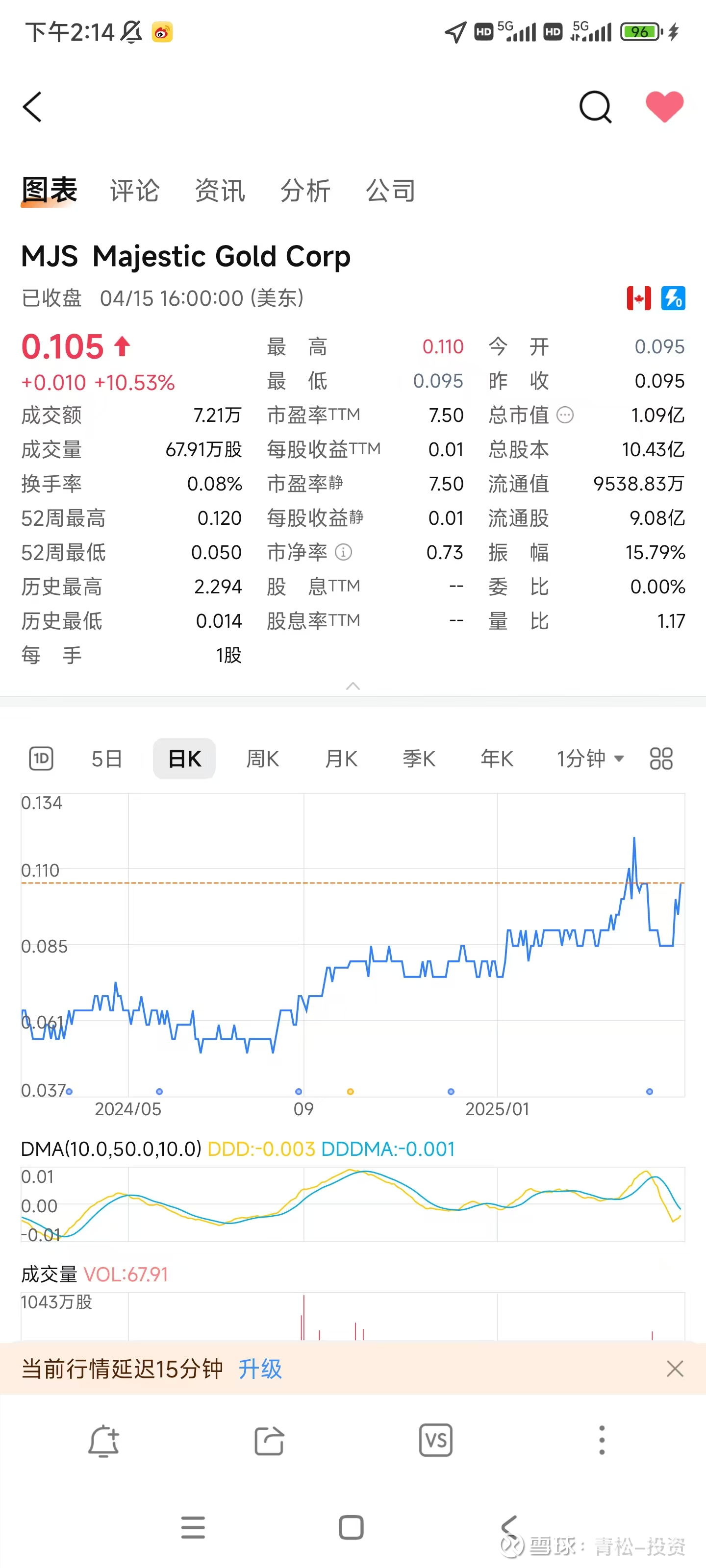Switch to the 图表 tab
Viewport: 706px width, 1568px height.
click(50, 190)
